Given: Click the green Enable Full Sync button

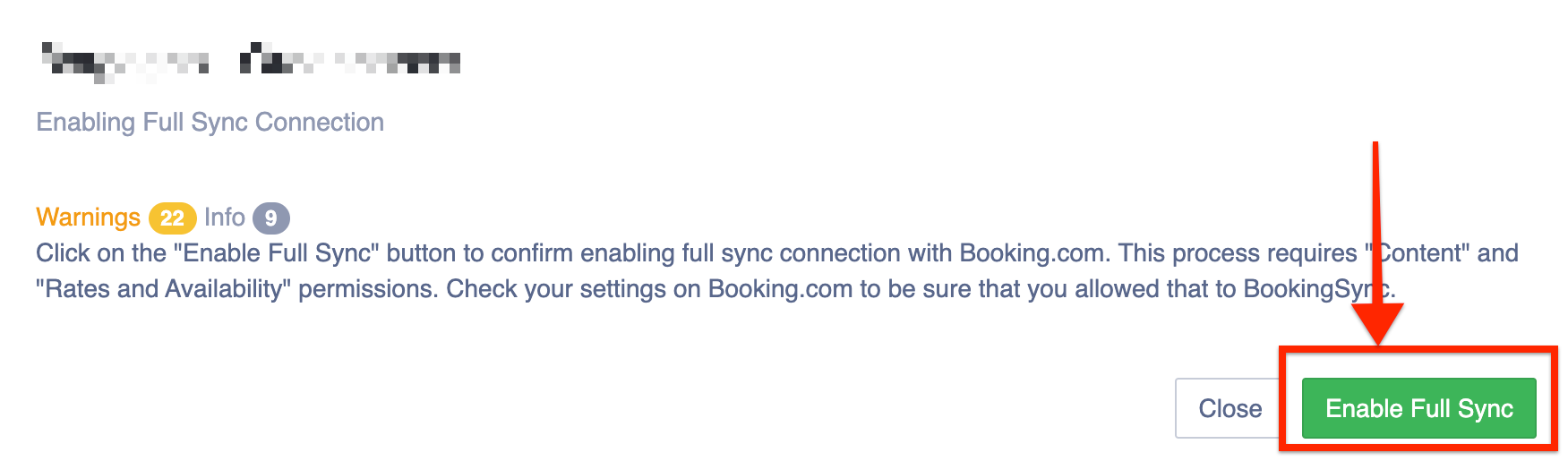Looking at the screenshot, I should click(1418, 408).
